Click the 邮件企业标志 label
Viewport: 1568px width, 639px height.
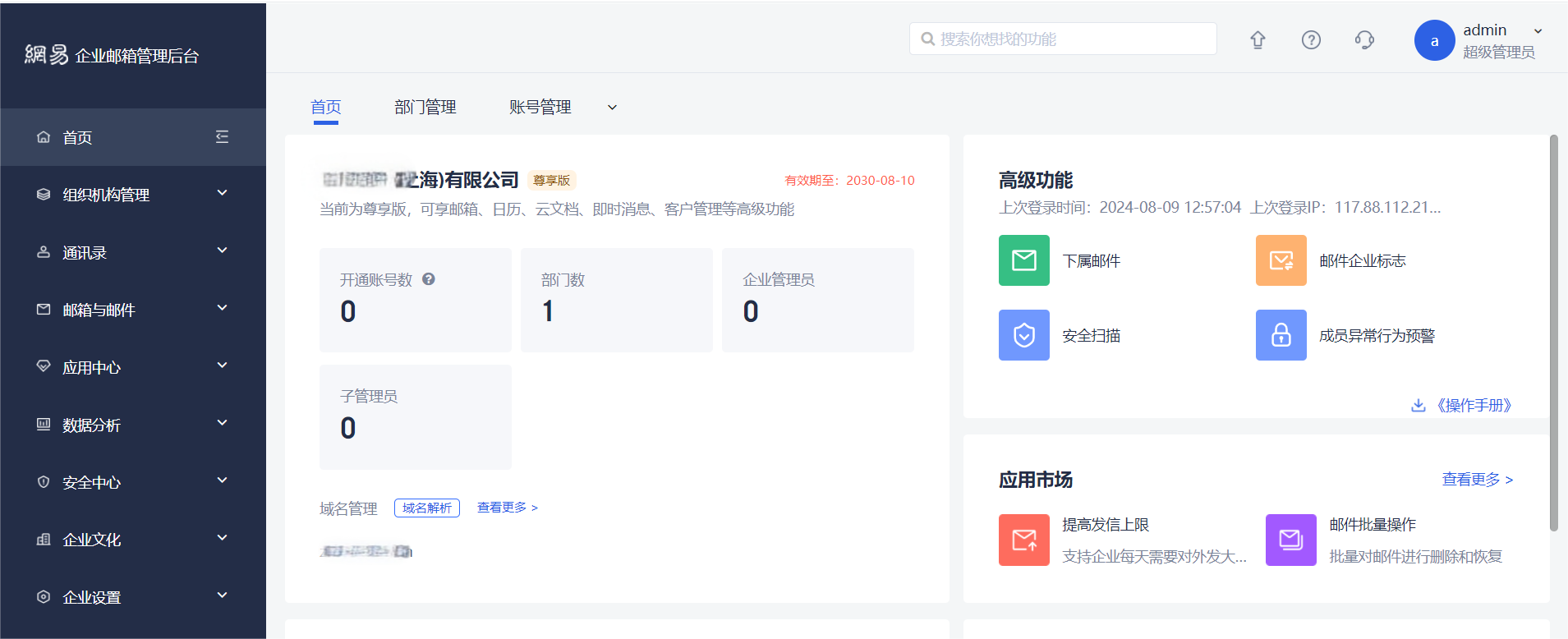click(1363, 260)
